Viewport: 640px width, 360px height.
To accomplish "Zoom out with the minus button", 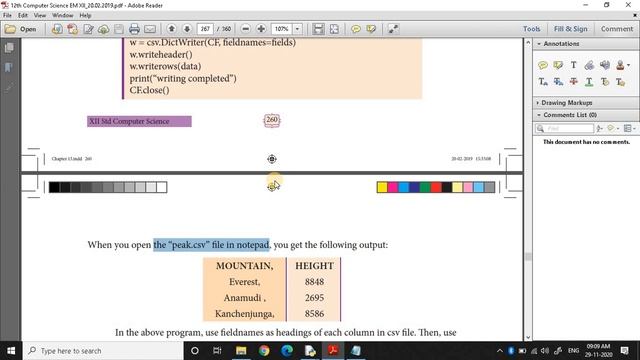I will [245, 29].
